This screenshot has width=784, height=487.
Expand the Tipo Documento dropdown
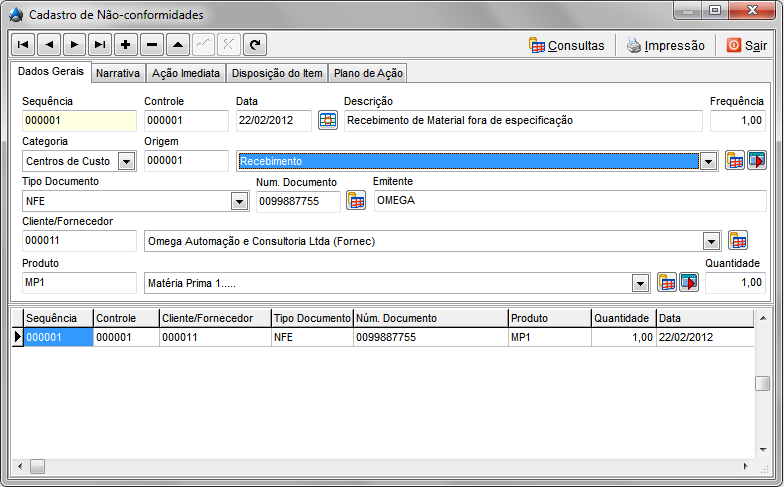[239, 202]
